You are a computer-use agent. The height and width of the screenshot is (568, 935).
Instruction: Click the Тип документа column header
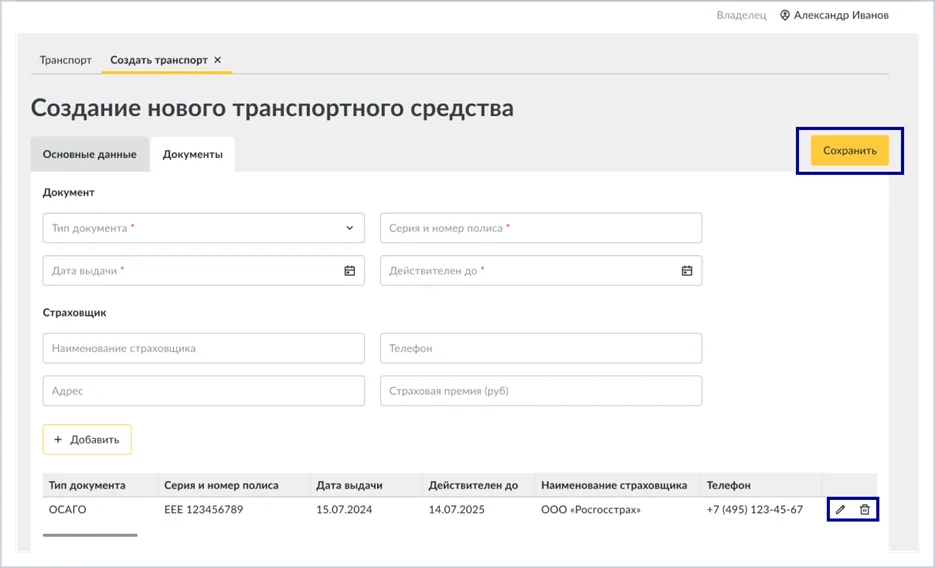tap(87, 485)
